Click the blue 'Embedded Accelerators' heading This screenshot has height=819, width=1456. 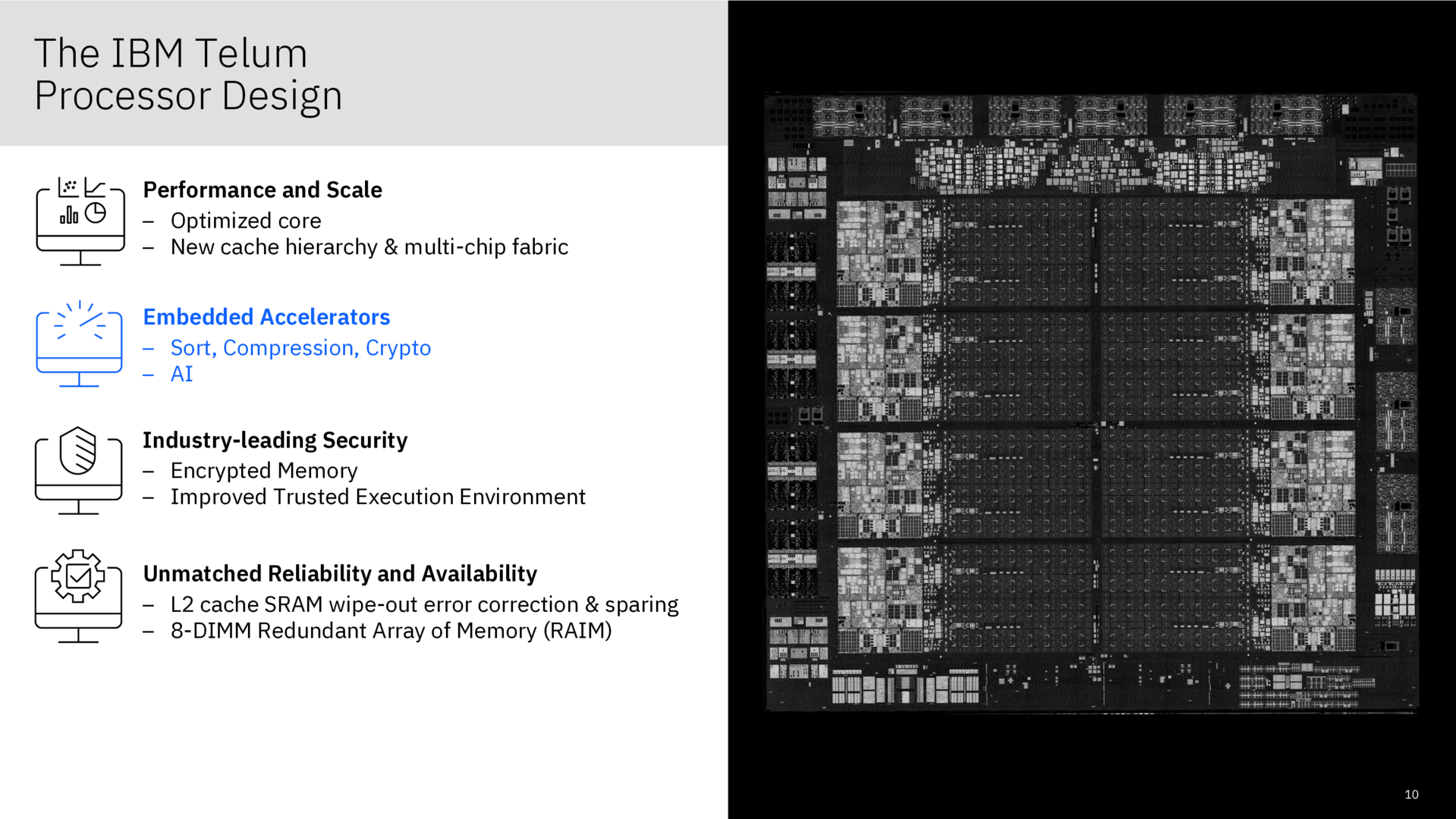pyautogui.click(x=266, y=317)
